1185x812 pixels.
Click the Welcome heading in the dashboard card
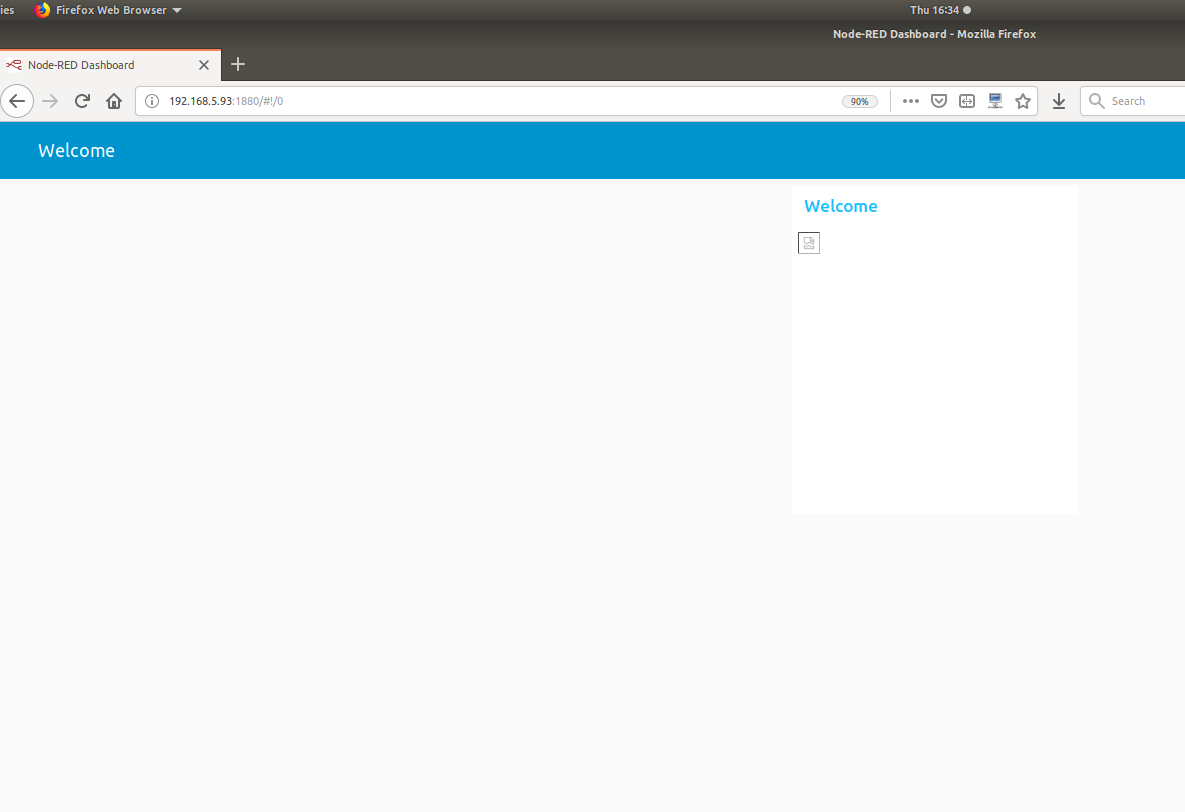[x=840, y=206]
